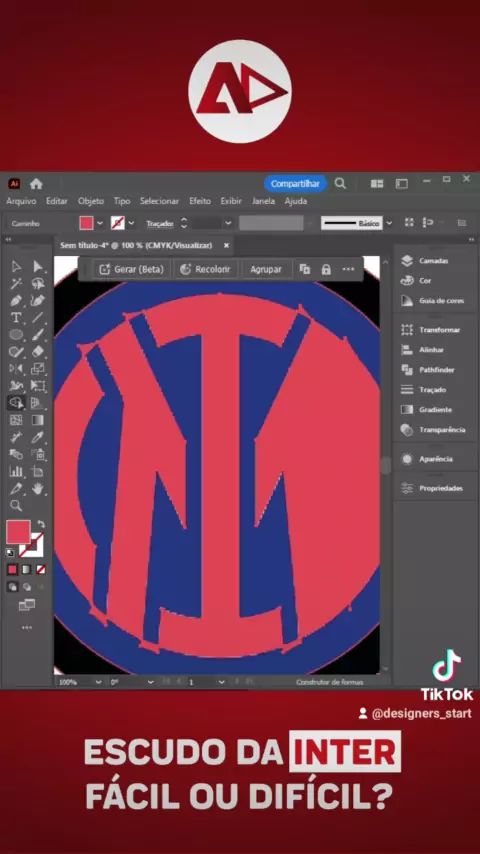Click the Illustrator home icon
The height and width of the screenshot is (854, 480).
coord(36,184)
